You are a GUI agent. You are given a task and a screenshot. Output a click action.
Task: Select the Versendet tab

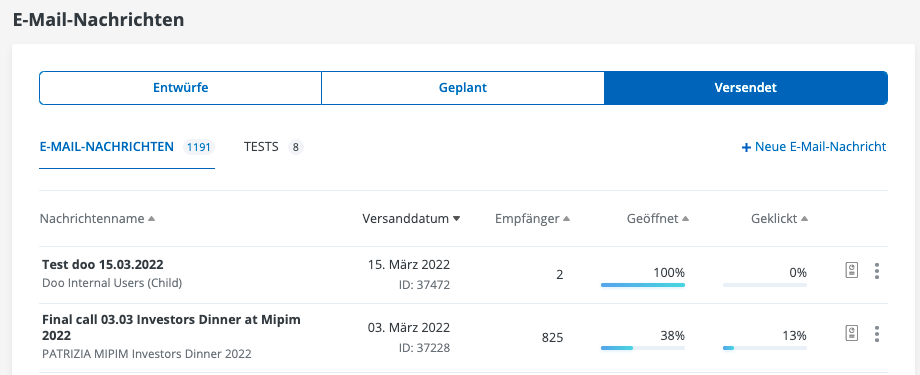point(746,88)
